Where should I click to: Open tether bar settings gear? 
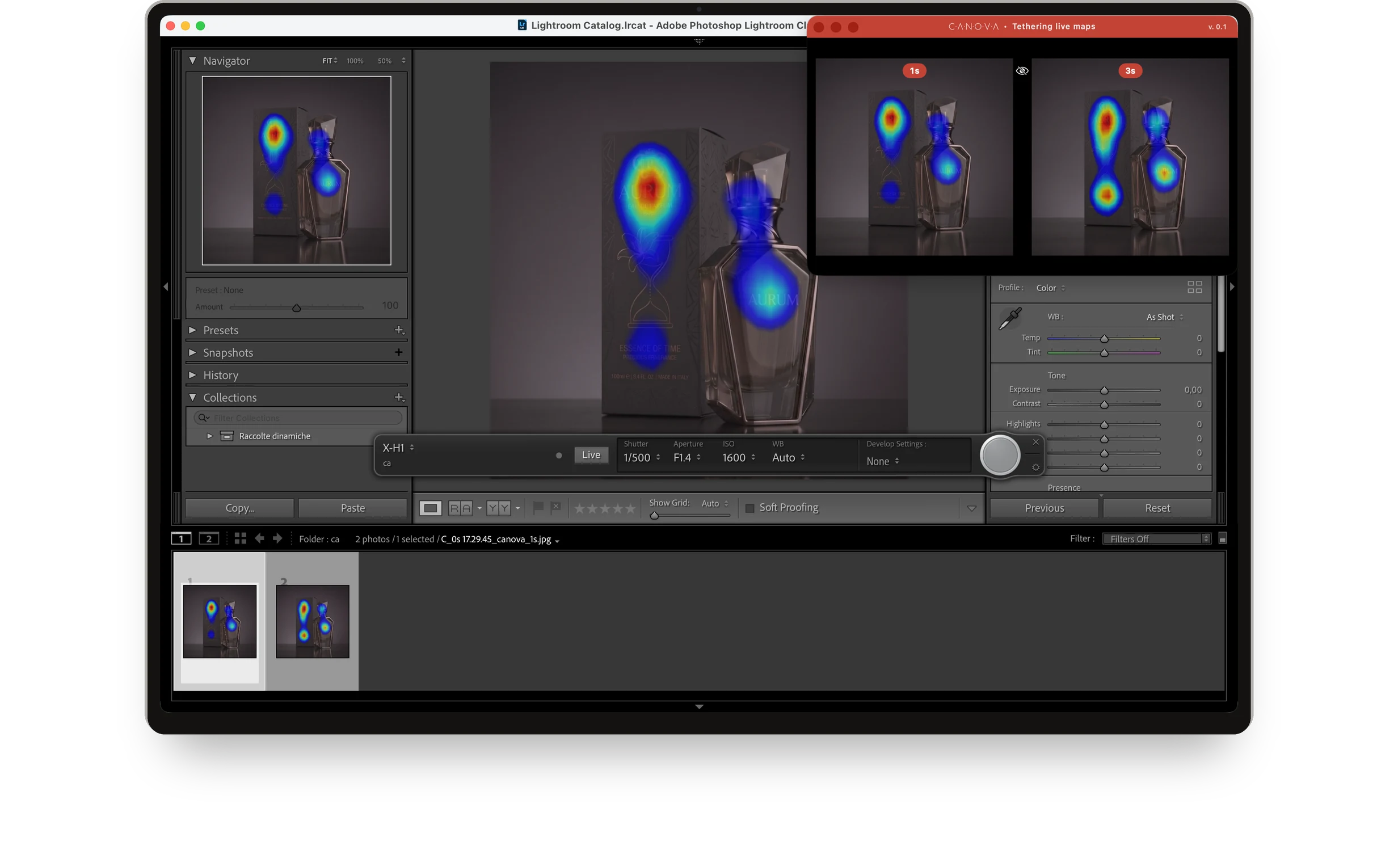1035,468
